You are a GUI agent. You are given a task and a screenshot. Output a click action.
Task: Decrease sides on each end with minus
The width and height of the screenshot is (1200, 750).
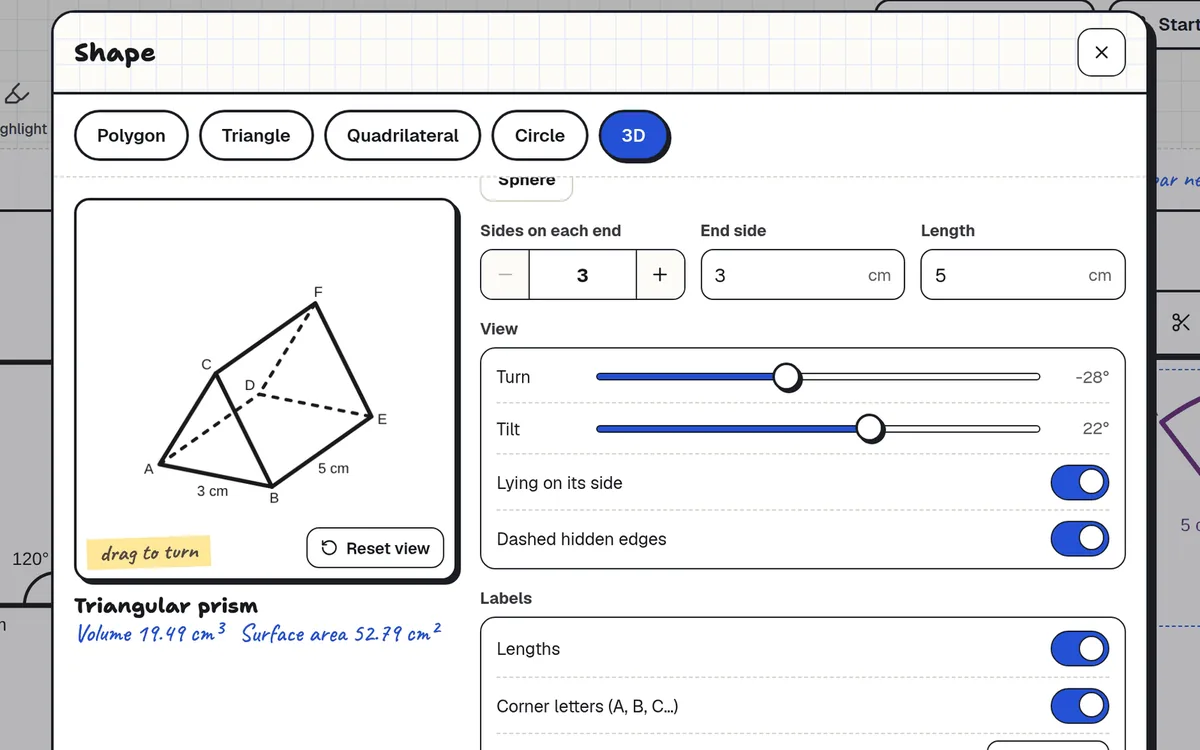505,275
